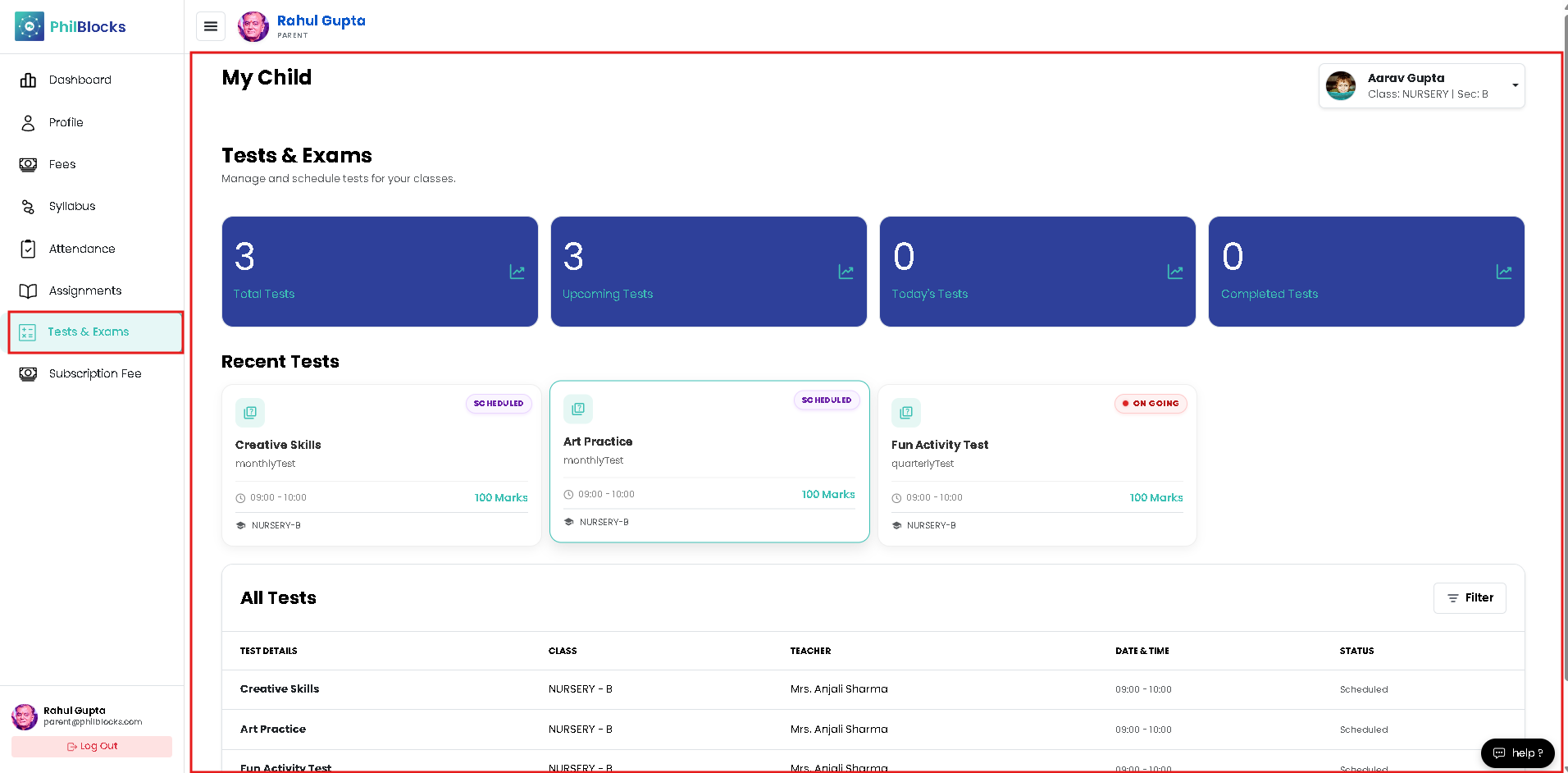The width and height of the screenshot is (1568, 773).
Task: Click the Attendance clipboard icon
Action: [28, 249]
